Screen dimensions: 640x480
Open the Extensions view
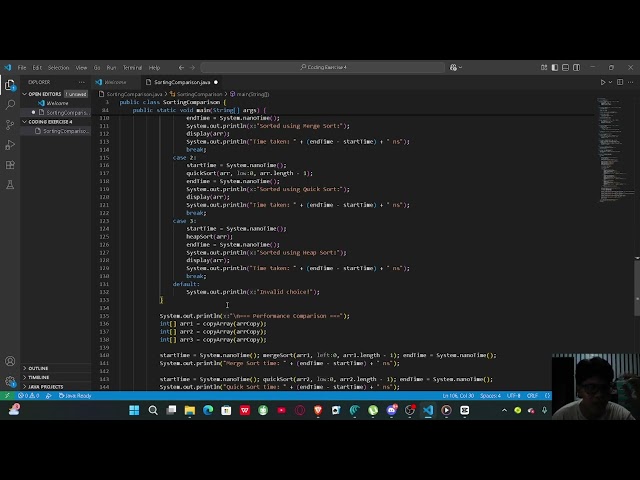pos(10,165)
